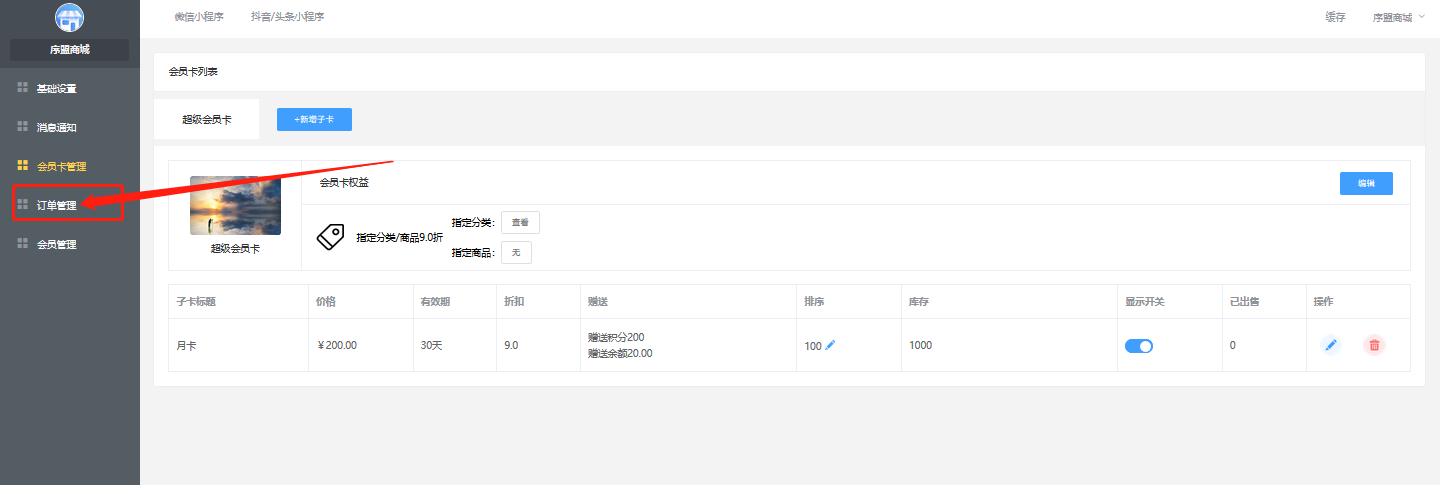Screen dimensions: 1440x485
Task: Click the 基础设置 grid icon
Action: 22,88
